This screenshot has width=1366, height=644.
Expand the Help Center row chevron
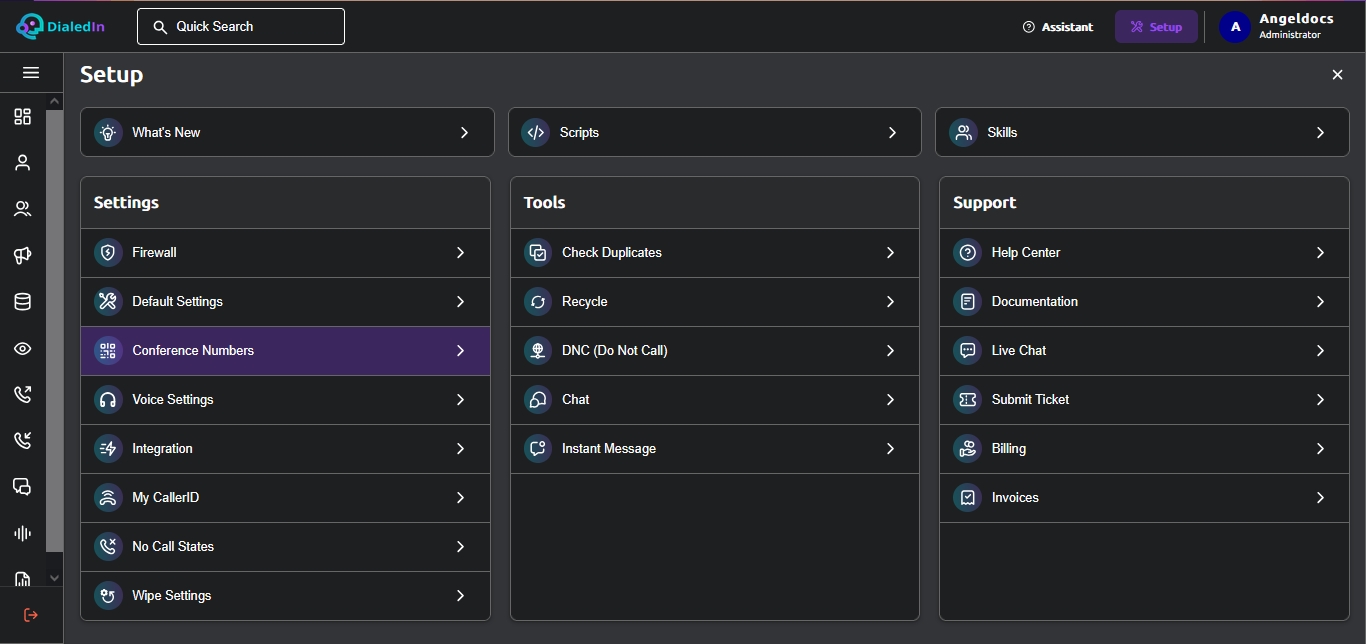(1320, 253)
